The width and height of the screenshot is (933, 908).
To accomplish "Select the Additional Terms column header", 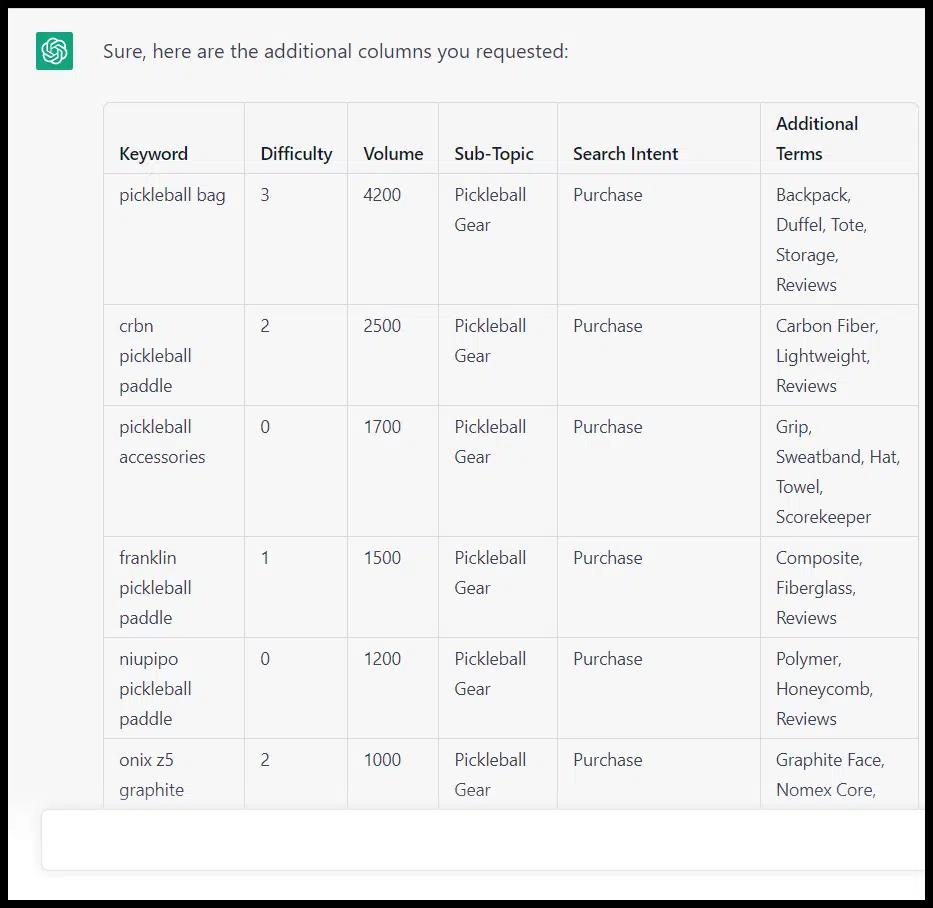I will click(x=817, y=138).
